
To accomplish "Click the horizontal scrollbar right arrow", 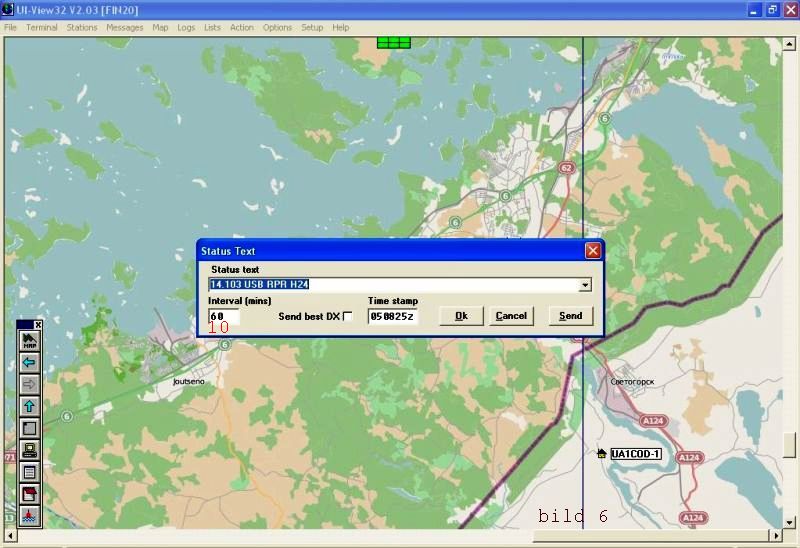I will coord(776,535).
